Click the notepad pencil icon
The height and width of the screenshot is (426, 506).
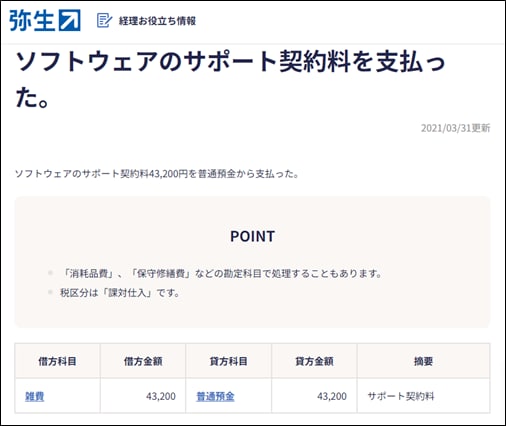pyautogui.click(x=104, y=21)
